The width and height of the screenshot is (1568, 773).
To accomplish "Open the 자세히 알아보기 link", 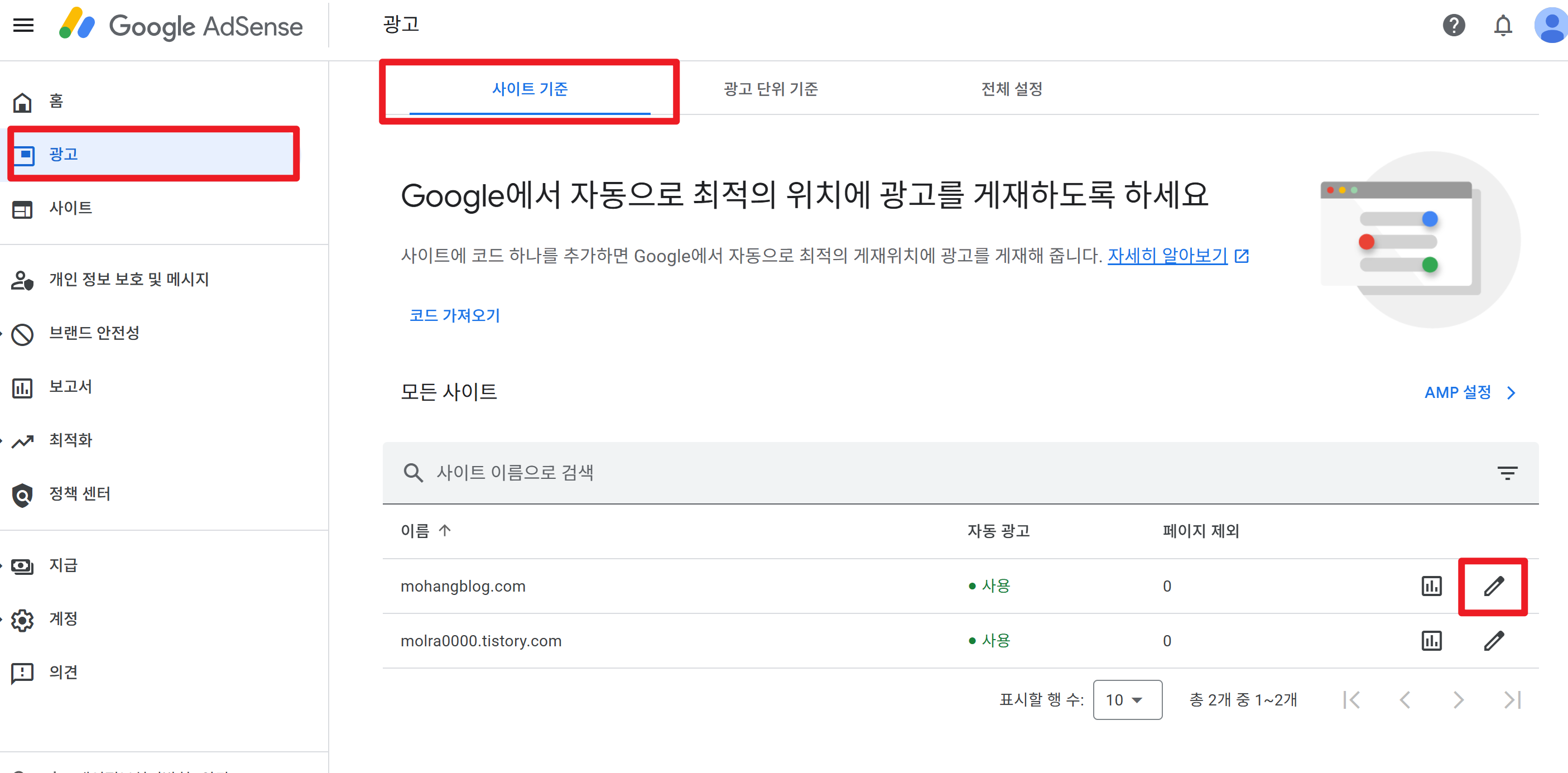I will 1167,256.
